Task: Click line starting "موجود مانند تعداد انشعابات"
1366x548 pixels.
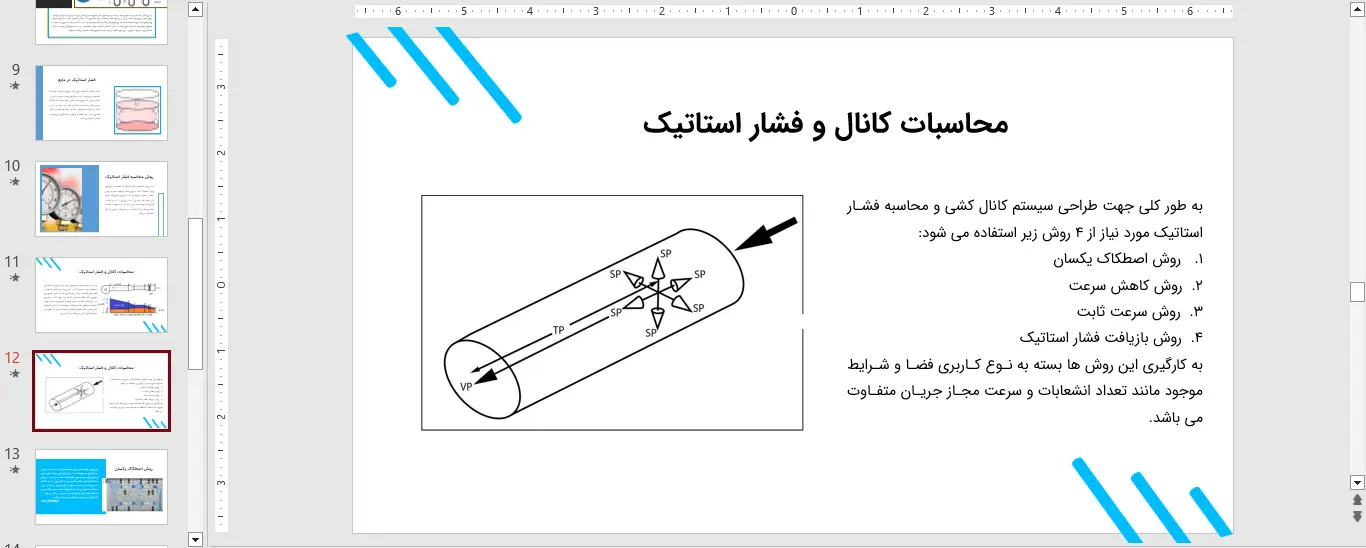Action: (x=1025, y=390)
